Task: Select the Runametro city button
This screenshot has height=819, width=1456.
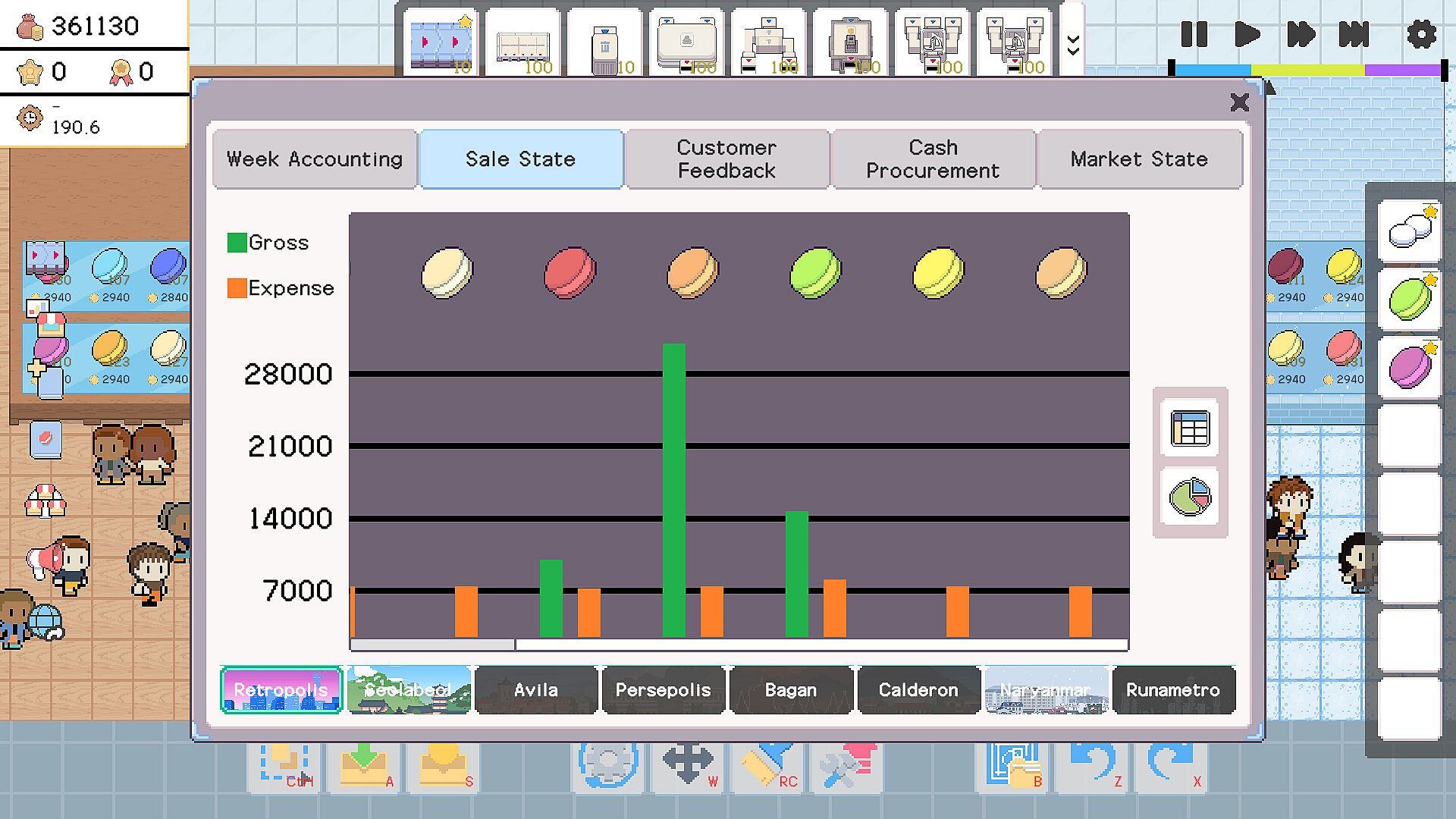Action: (x=1172, y=690)
